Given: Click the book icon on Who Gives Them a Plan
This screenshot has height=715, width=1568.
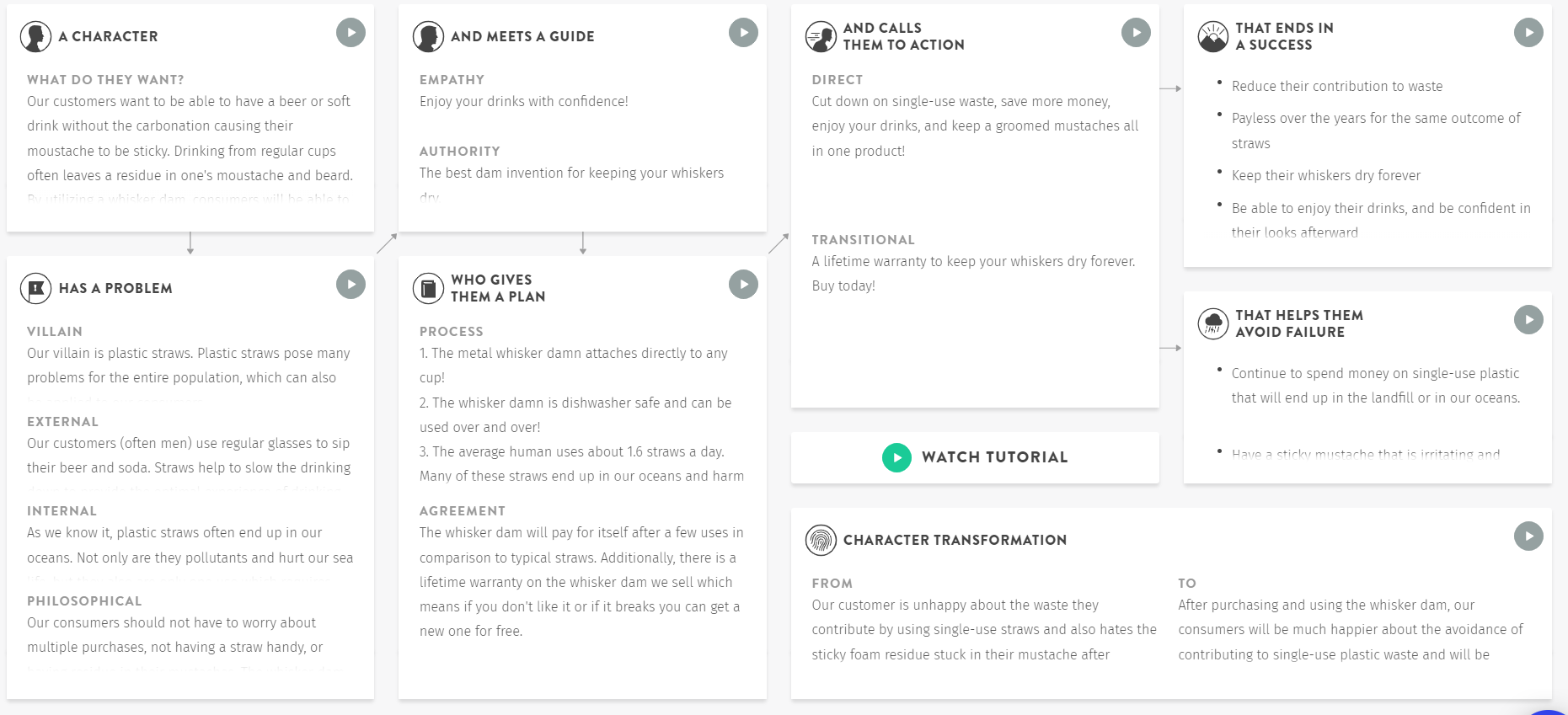Looking at the screenshot, I should 428,289.
